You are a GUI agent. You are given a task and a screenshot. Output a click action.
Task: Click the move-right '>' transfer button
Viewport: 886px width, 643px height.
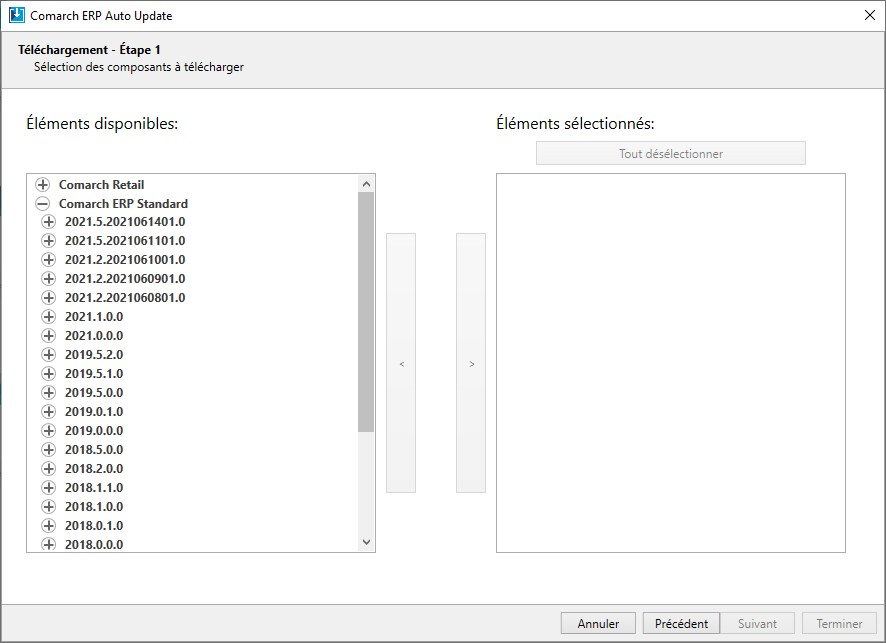[471, 363]
